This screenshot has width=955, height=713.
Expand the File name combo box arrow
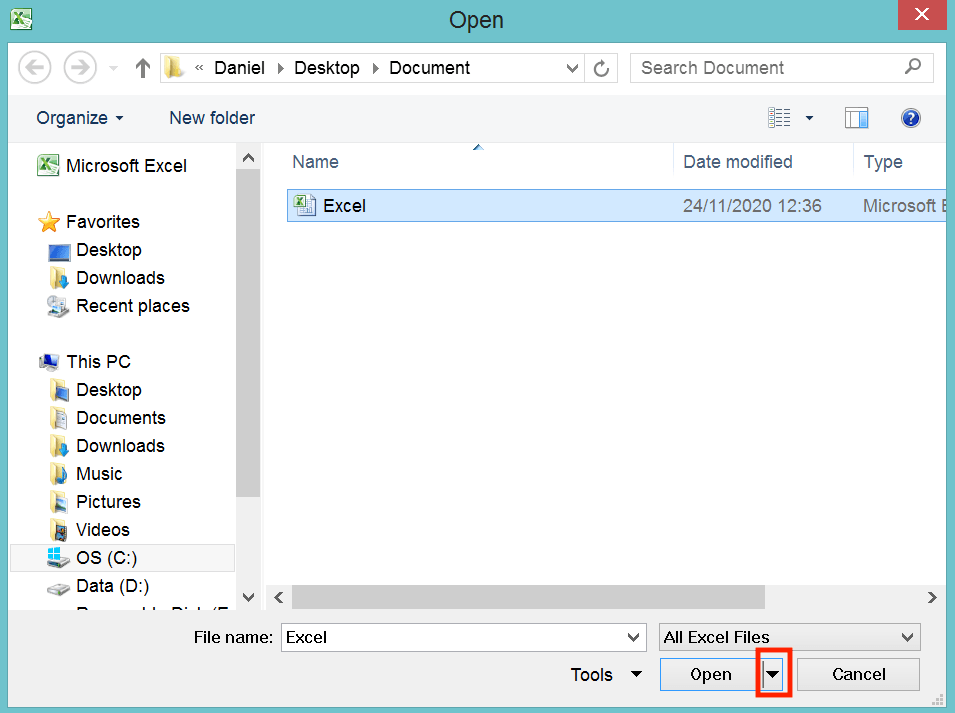[633, 637]
